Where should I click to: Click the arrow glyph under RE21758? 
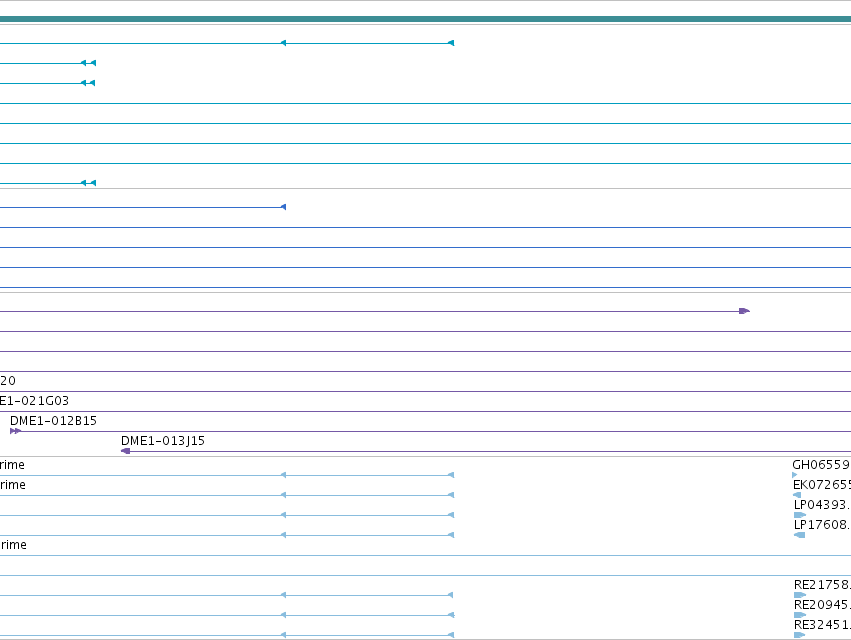pos(799,595)
